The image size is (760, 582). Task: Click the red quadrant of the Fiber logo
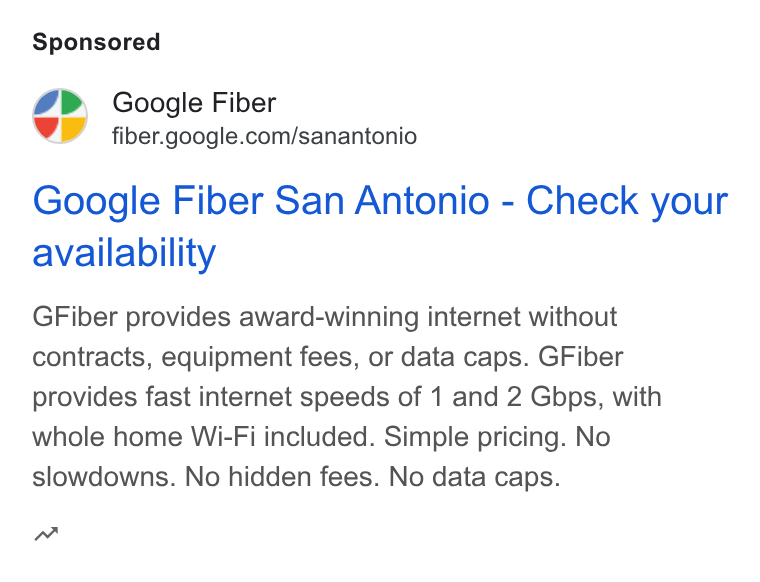pos(47,129)
